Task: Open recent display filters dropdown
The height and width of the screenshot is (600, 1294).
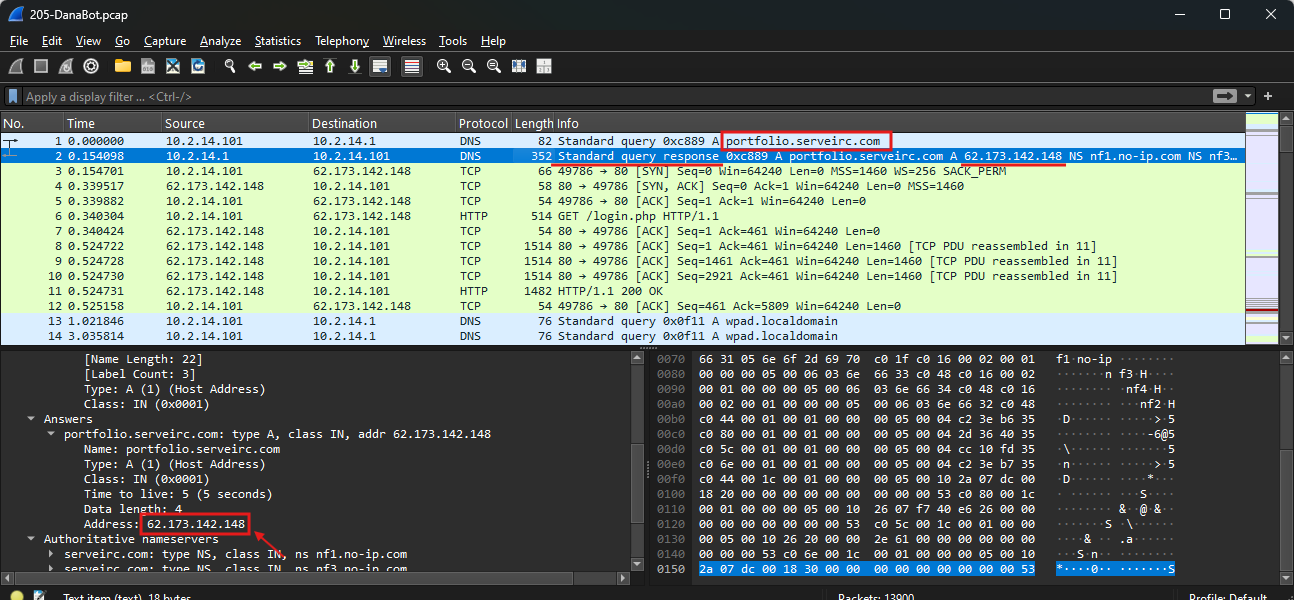Action: pos(1248,96)
